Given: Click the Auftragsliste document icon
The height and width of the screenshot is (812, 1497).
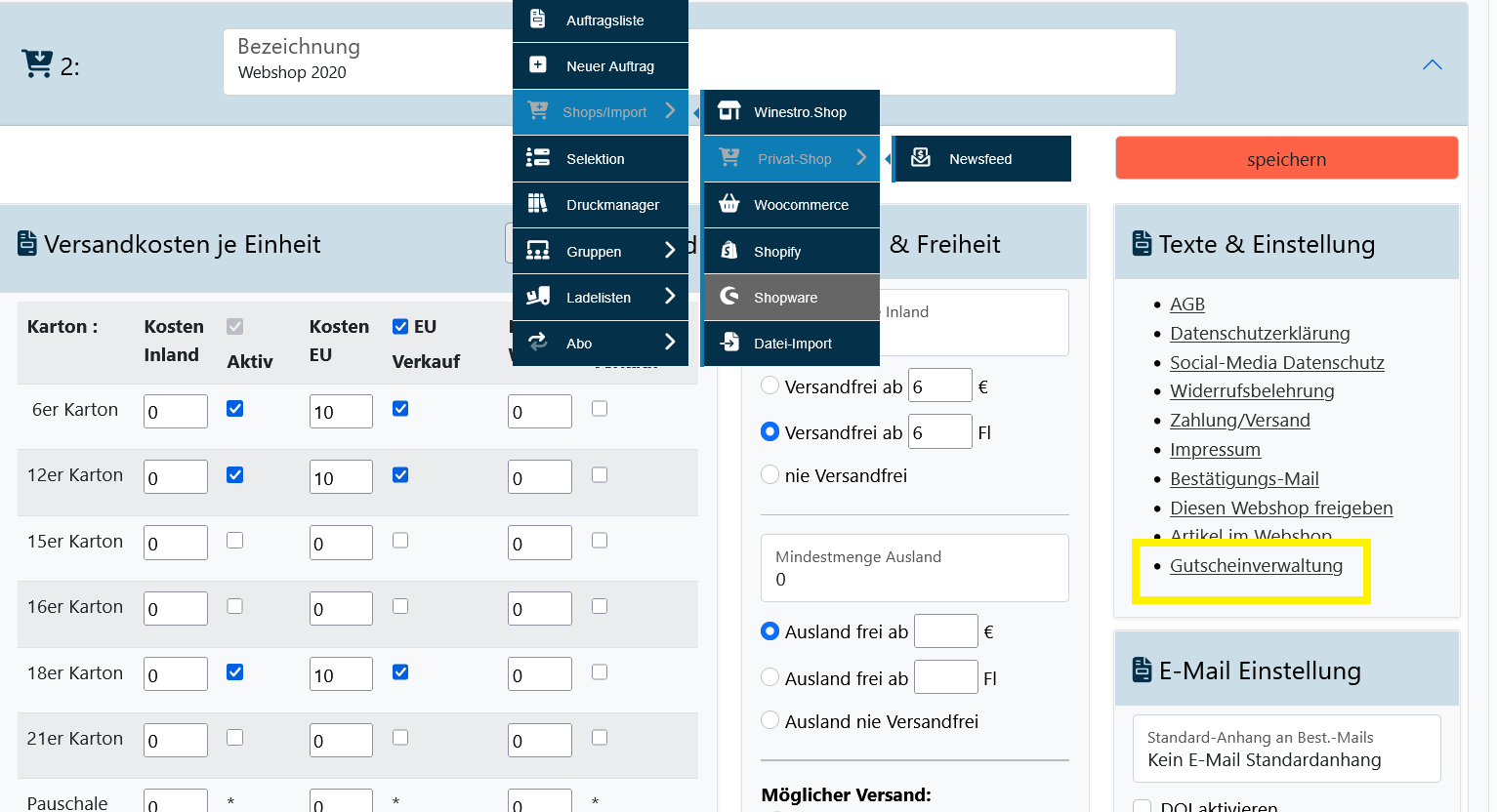Looking at the screenshot, I should (537, 19).
